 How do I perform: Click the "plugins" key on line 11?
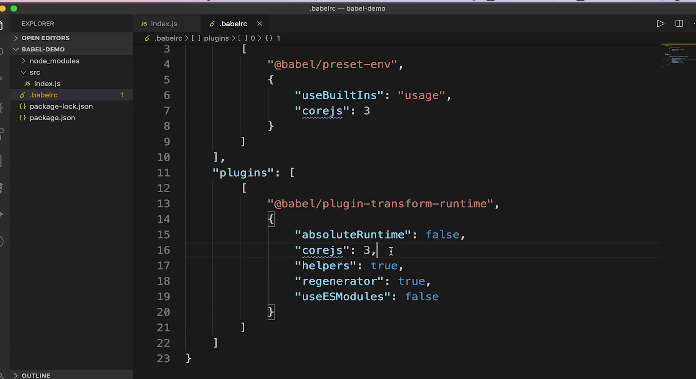[x=243, y=173]
